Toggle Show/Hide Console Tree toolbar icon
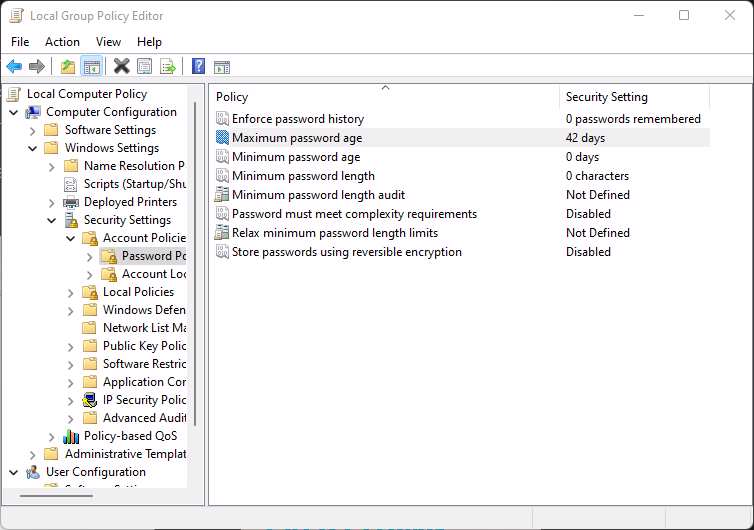The height and width of the screenshot is (530, 754). point(91,67)
